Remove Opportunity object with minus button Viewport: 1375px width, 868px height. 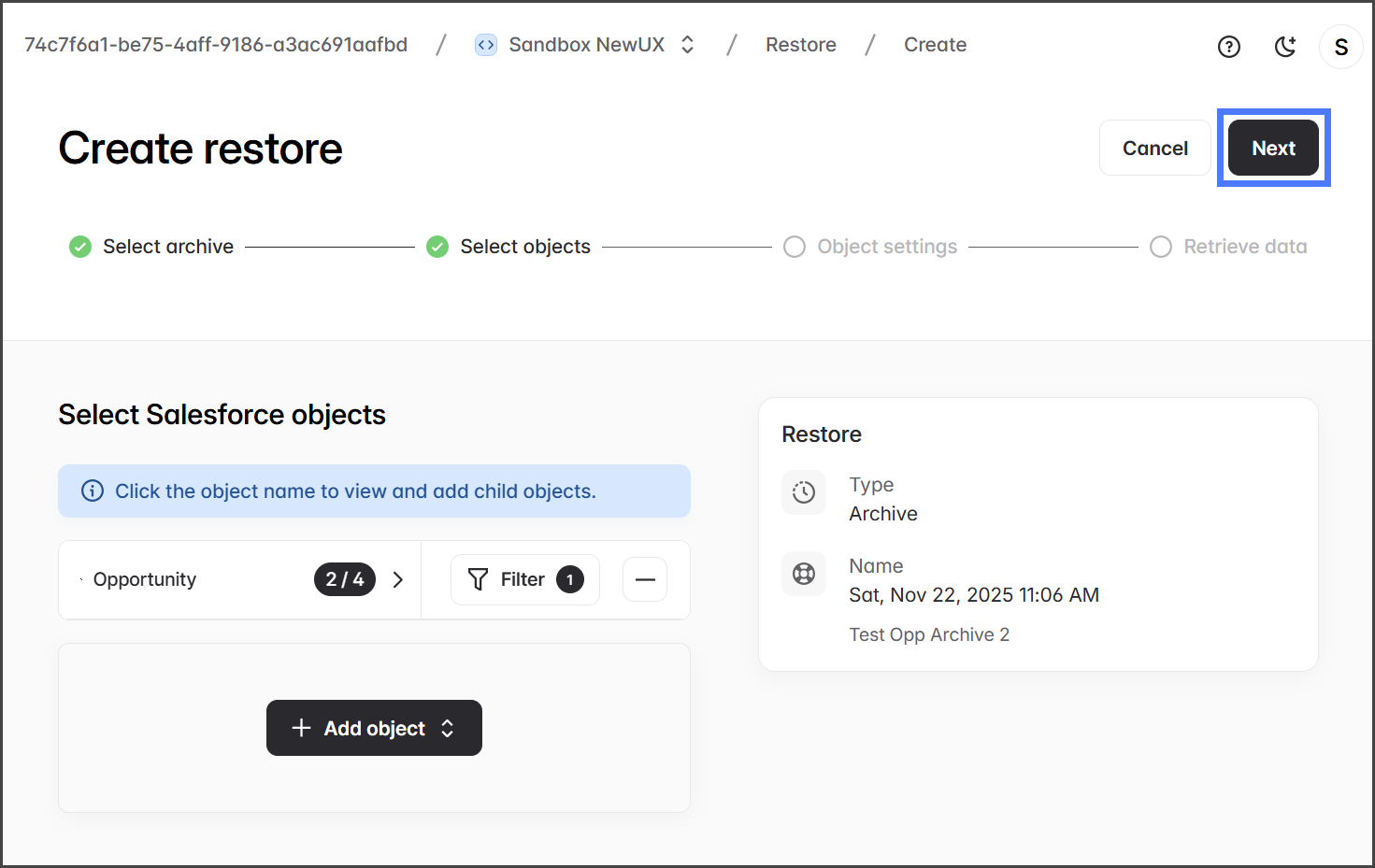645,579
